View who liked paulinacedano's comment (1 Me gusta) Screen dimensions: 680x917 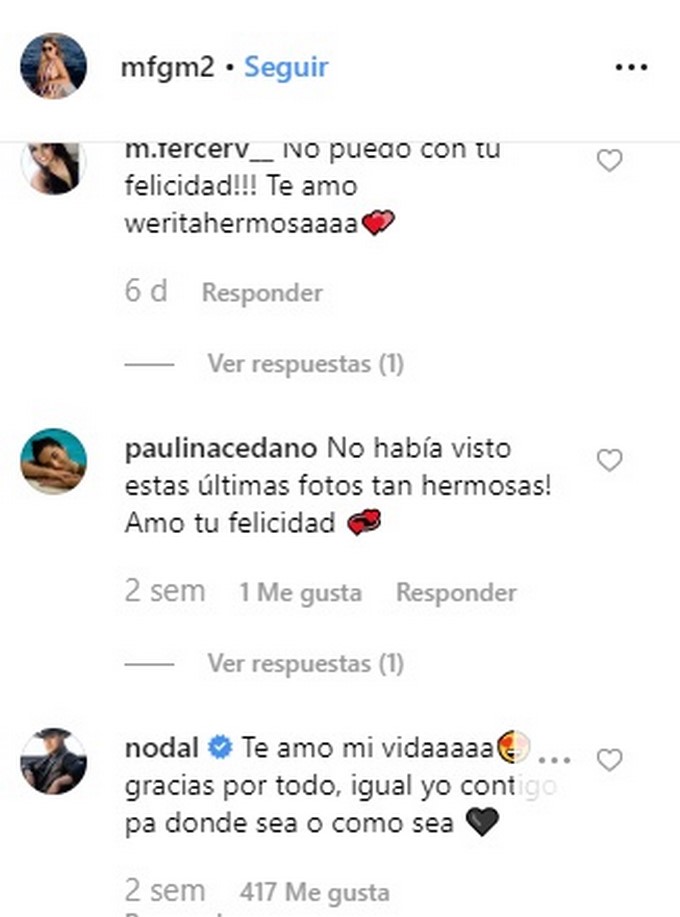[301, 592]
